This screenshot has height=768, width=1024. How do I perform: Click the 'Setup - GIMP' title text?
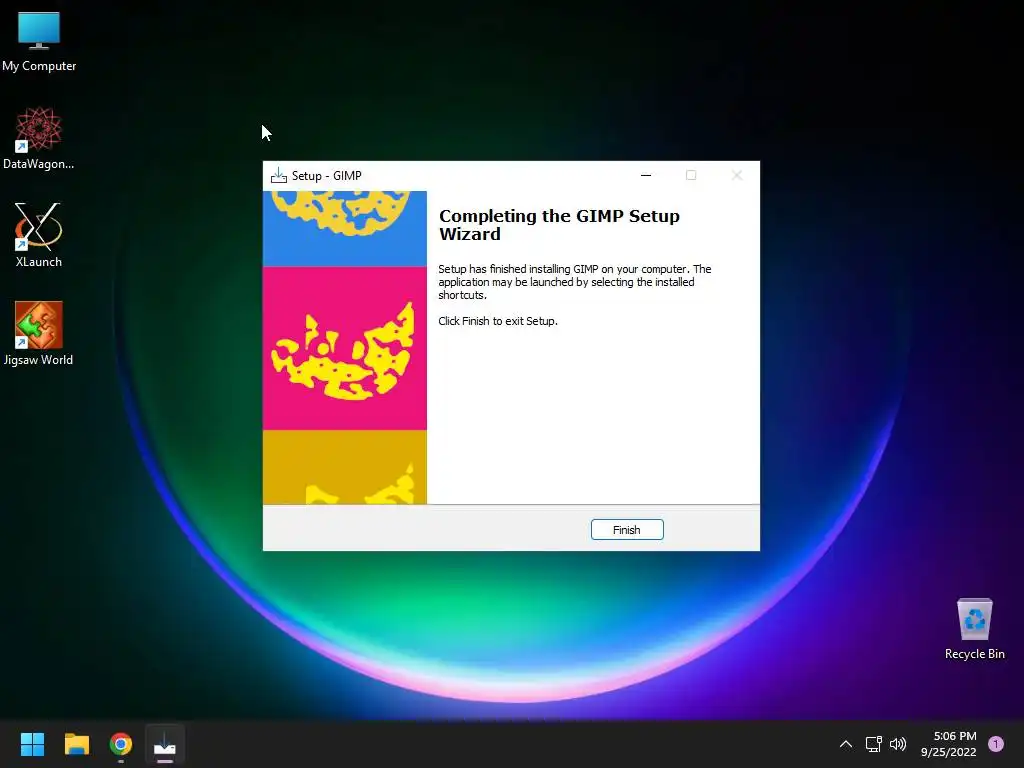pos(327,176)
